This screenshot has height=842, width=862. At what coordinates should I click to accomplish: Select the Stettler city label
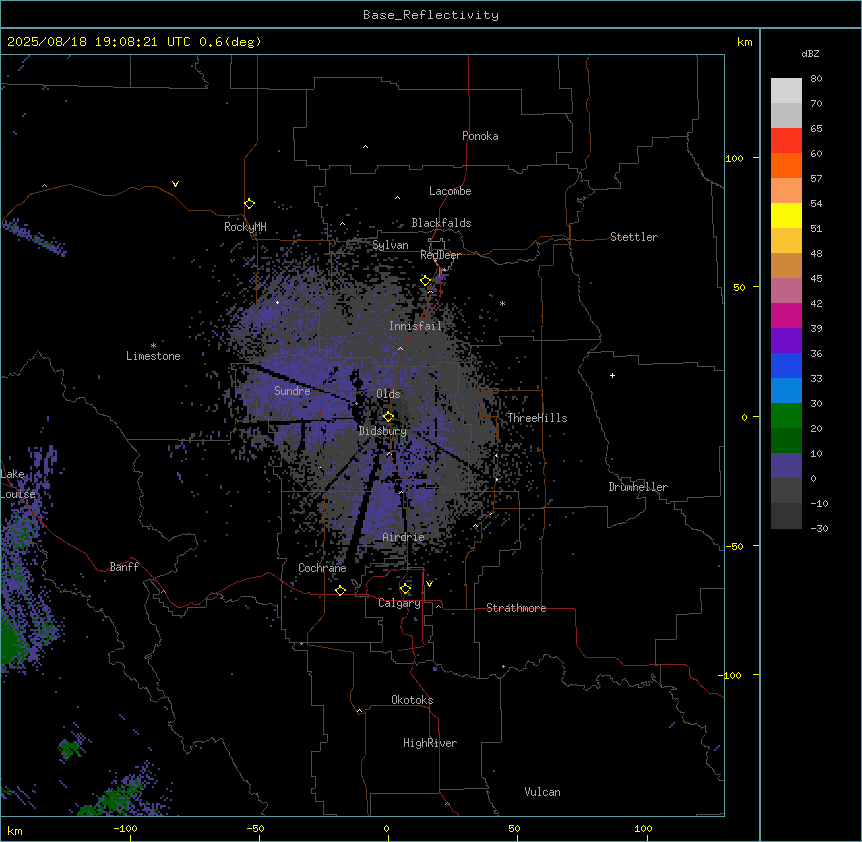pyautogui.click(x=634, y=237)
